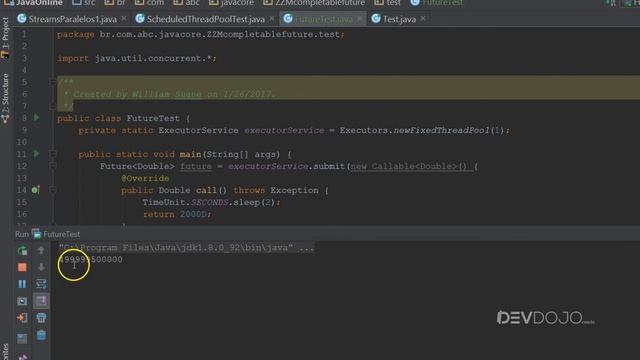Click fold end marker at line 7

[x=53, y=106]
